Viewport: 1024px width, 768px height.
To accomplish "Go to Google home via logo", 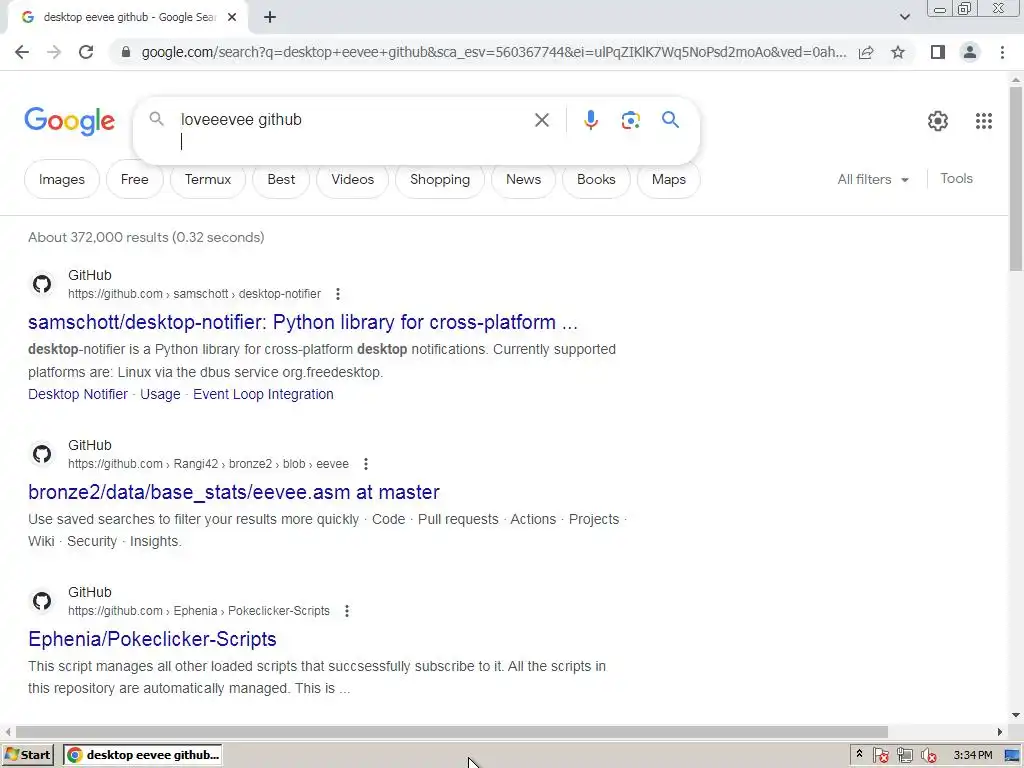I will click(70, 121).
